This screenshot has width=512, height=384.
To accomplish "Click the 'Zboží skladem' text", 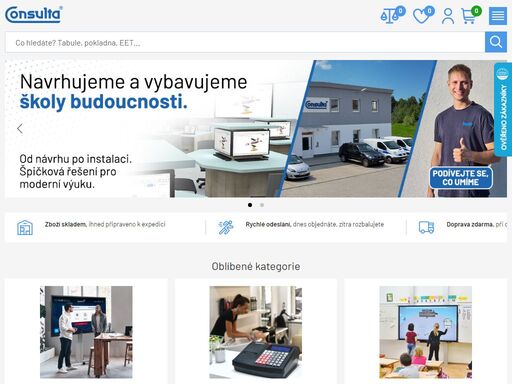I will 65,224.
